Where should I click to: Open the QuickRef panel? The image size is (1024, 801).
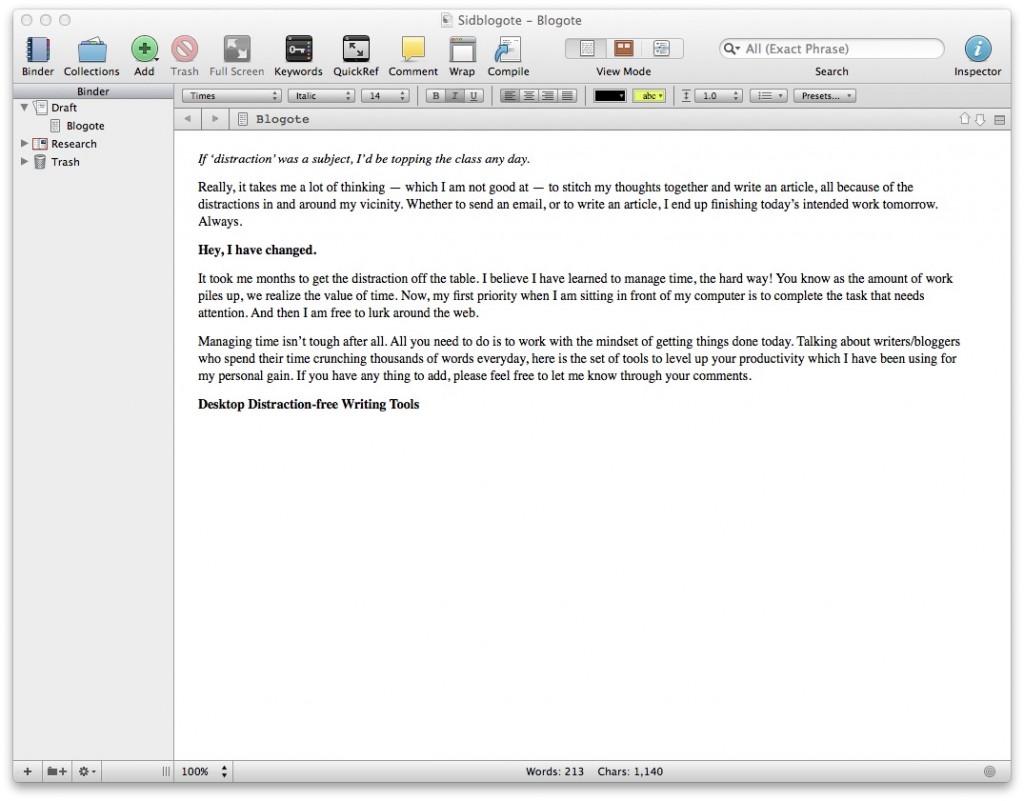coord(355,48)
